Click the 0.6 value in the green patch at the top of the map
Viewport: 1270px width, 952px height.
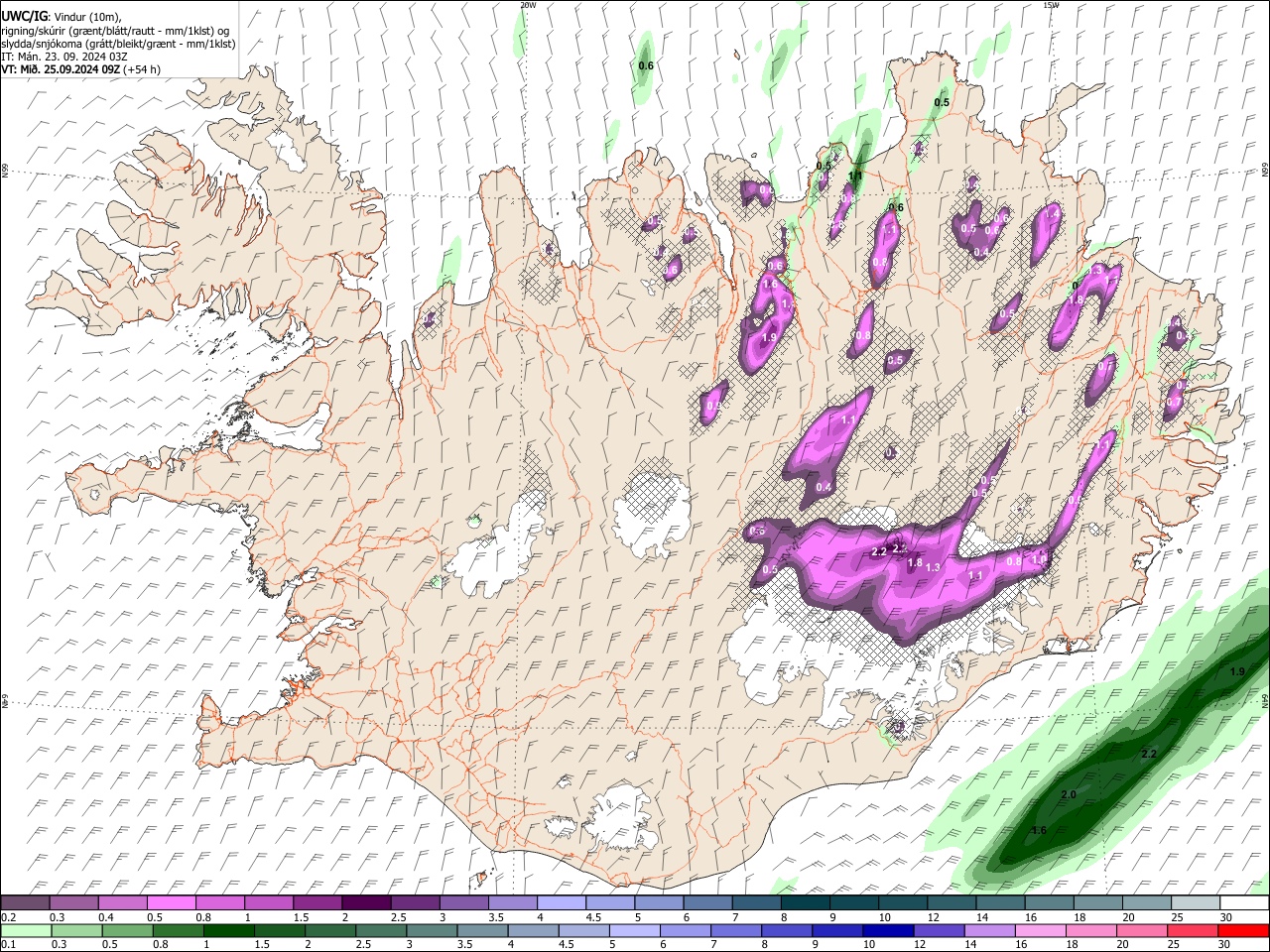646,65
